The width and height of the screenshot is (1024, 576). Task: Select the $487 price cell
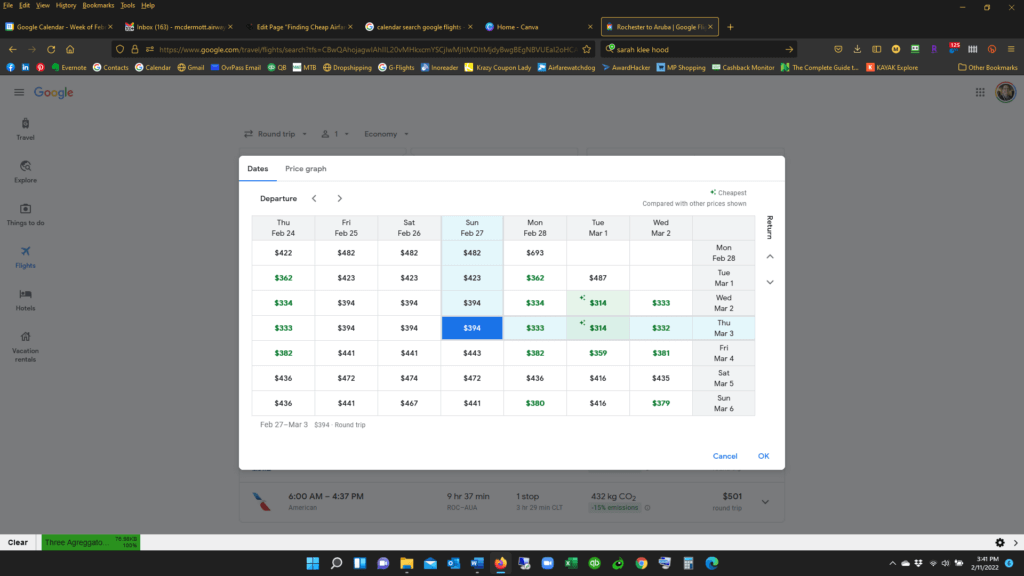pos(598,278)
